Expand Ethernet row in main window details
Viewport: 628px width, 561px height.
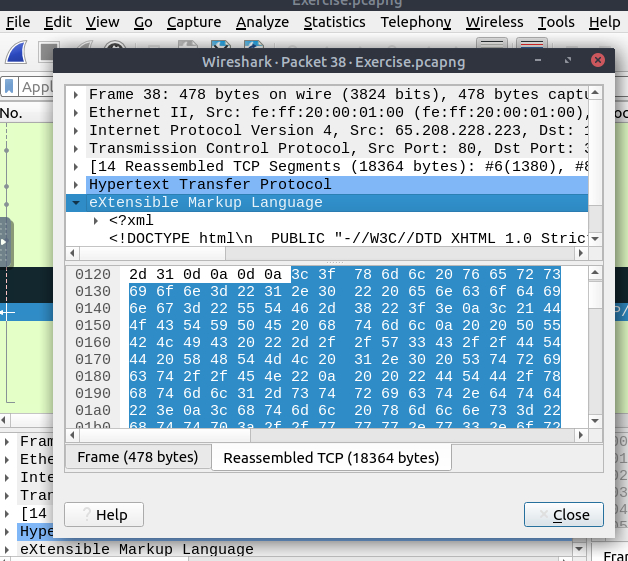tap(7, 460)
